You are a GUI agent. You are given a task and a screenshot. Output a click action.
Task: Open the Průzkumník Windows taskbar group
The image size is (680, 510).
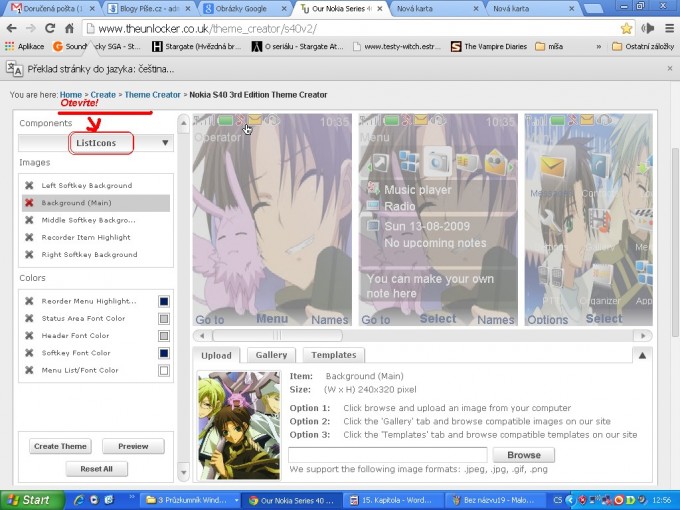click(191, 500)
